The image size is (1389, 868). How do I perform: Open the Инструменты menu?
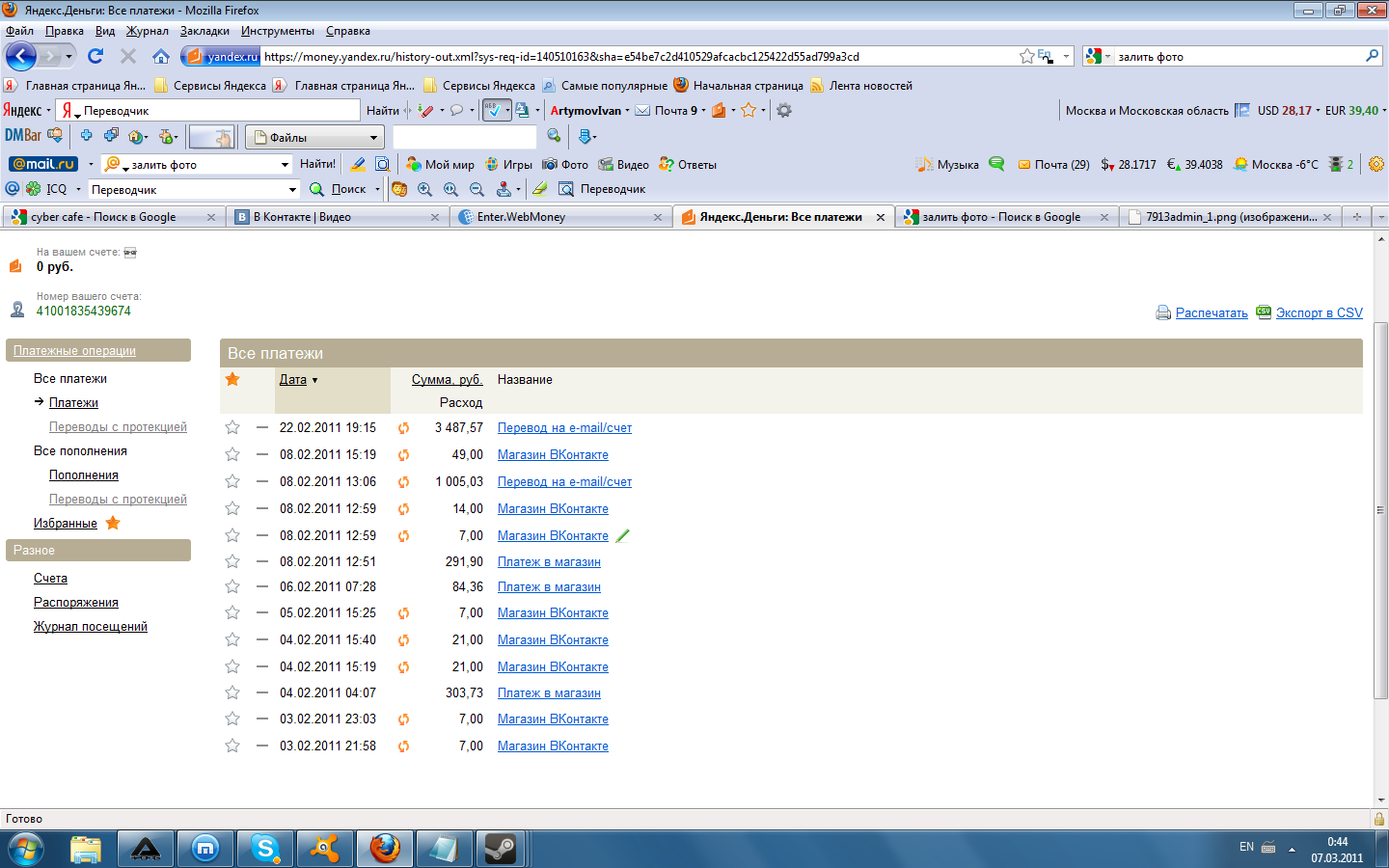pyautogui.click(x=278, y=31)
